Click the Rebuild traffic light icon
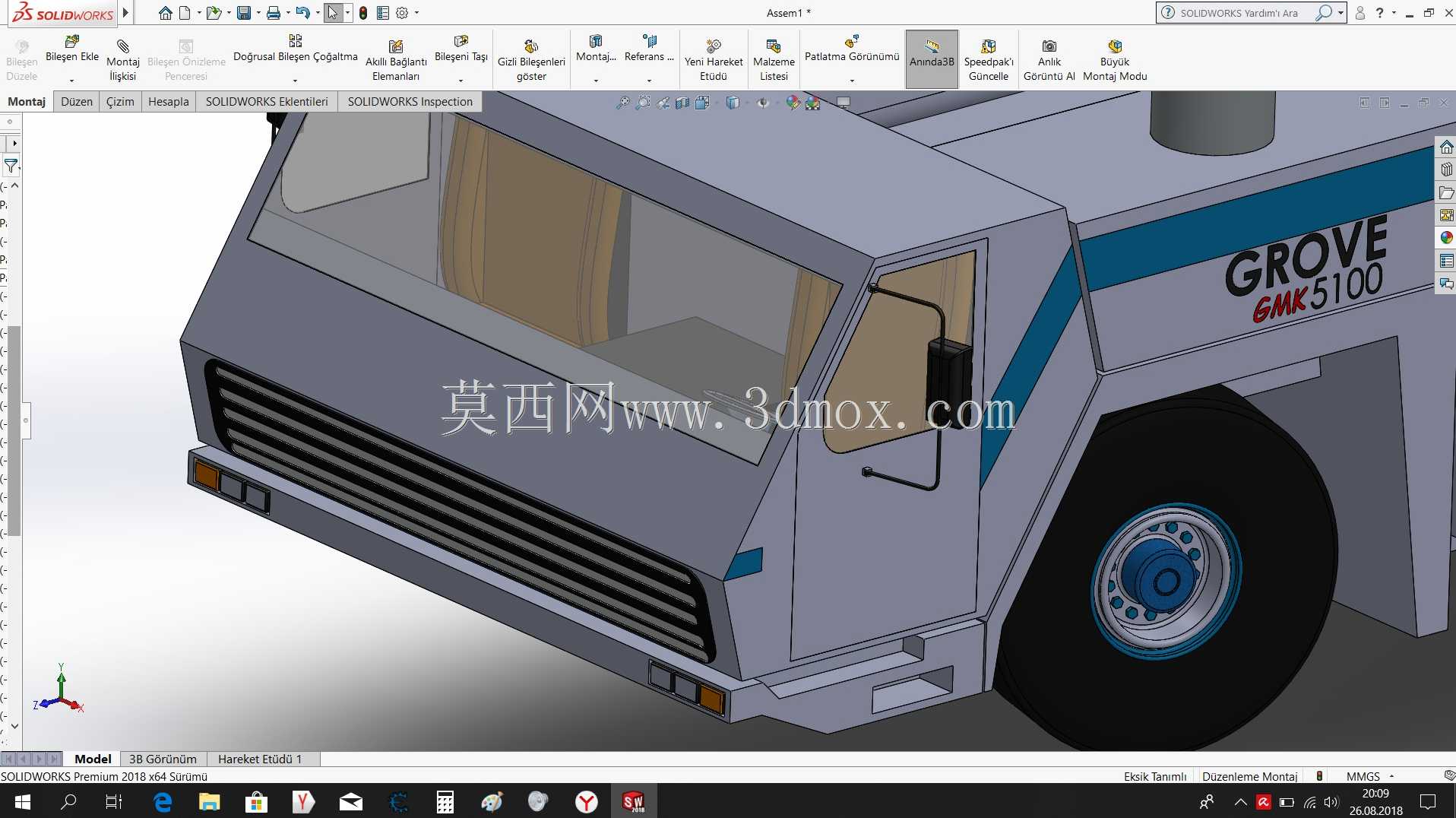Screen dimensions: 1456x818 [x=363, y=13]
